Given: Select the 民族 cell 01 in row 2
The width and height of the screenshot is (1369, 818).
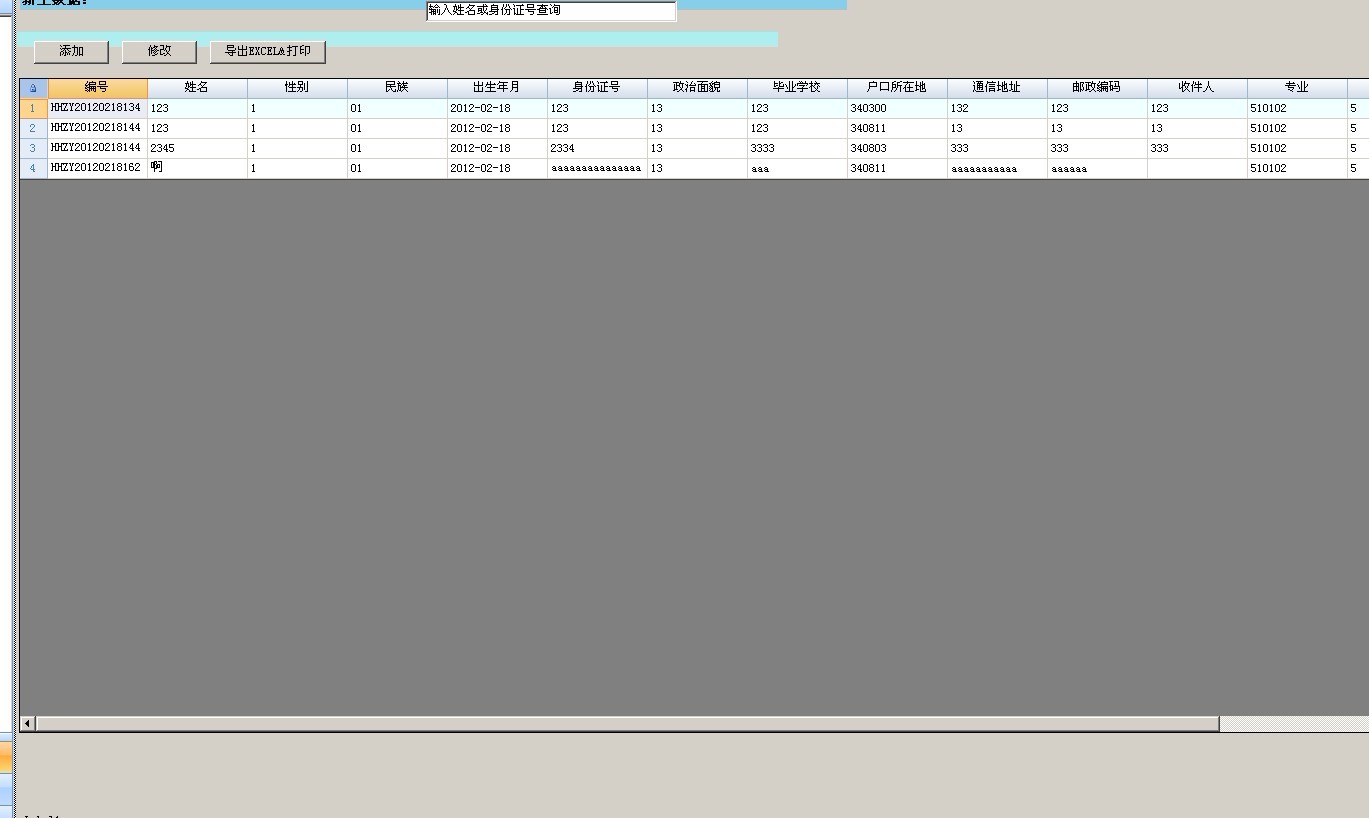Looking at the screenshot, I should click(x=397, y=128).
